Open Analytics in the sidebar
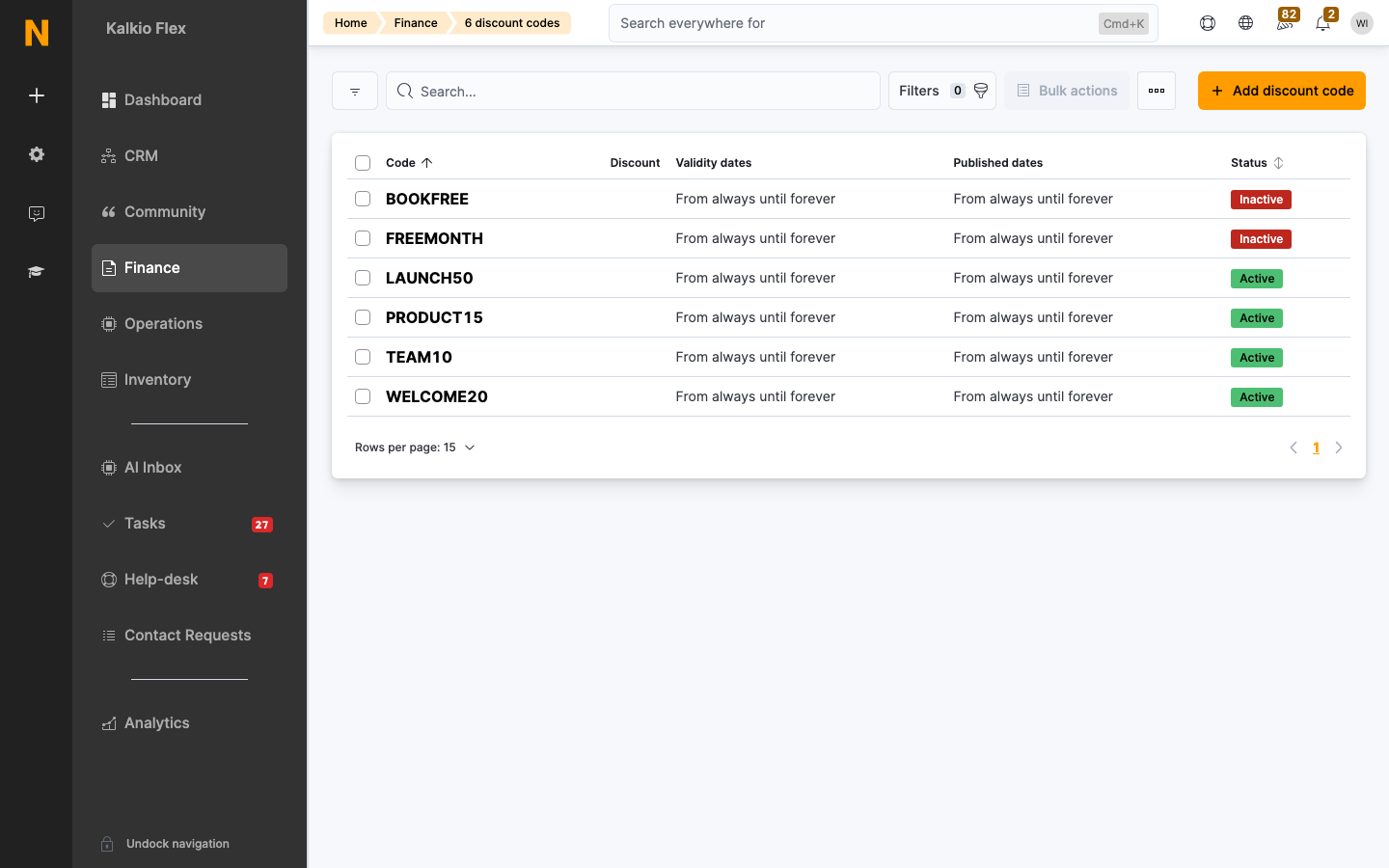This screenshot has width=1389, height=868. tap(189, 723)
